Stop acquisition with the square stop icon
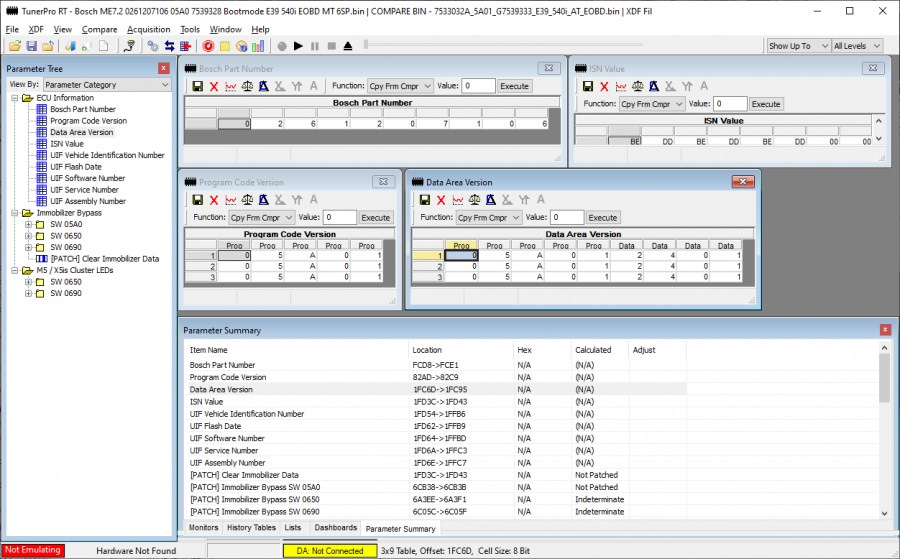The height and width of the screenshot is (559, 900). pos(331,46)
